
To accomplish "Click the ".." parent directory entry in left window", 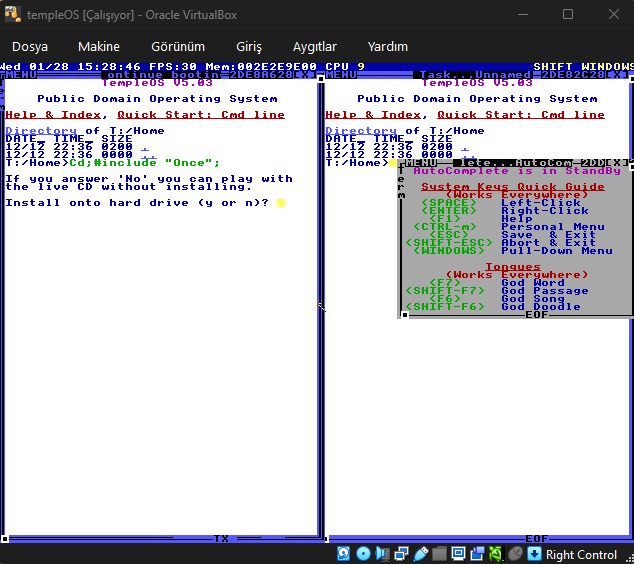I will click(x=149, y=155).
